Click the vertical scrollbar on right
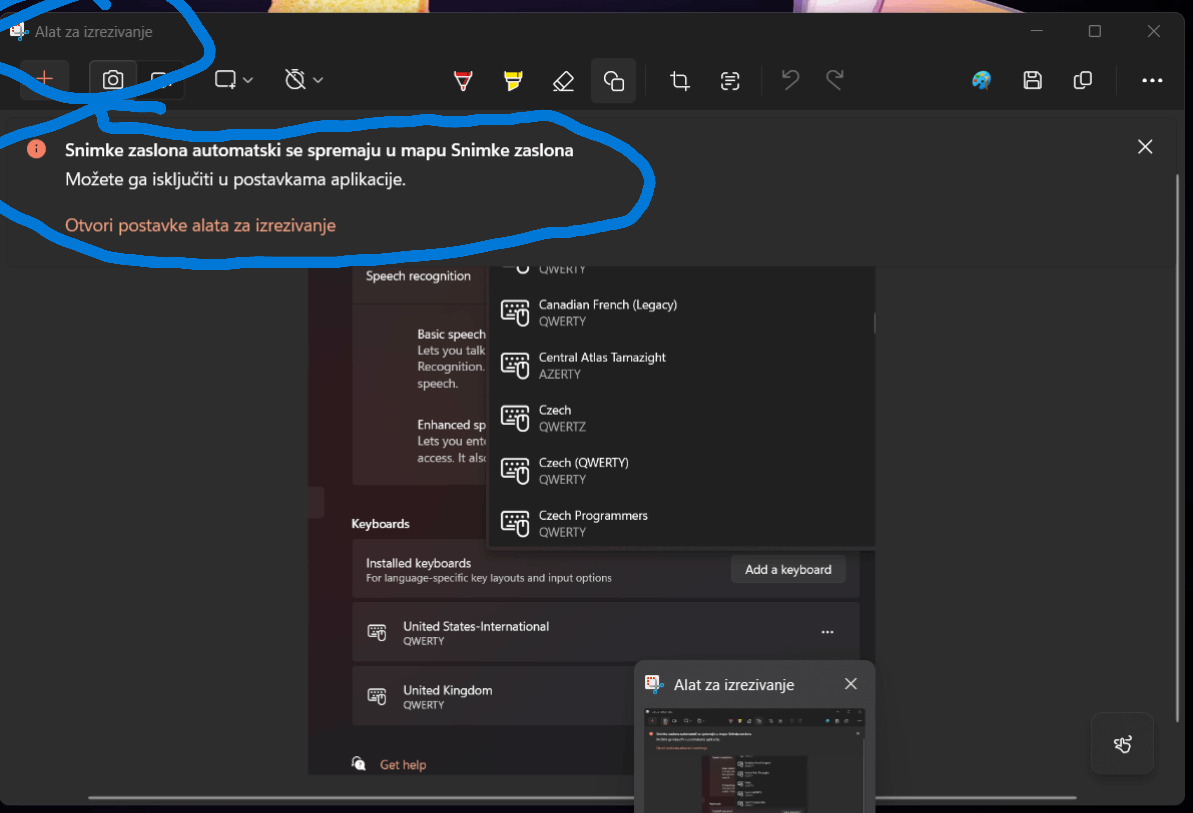This screenshot has width=1193, height=813. click(x=1177, y=449)
